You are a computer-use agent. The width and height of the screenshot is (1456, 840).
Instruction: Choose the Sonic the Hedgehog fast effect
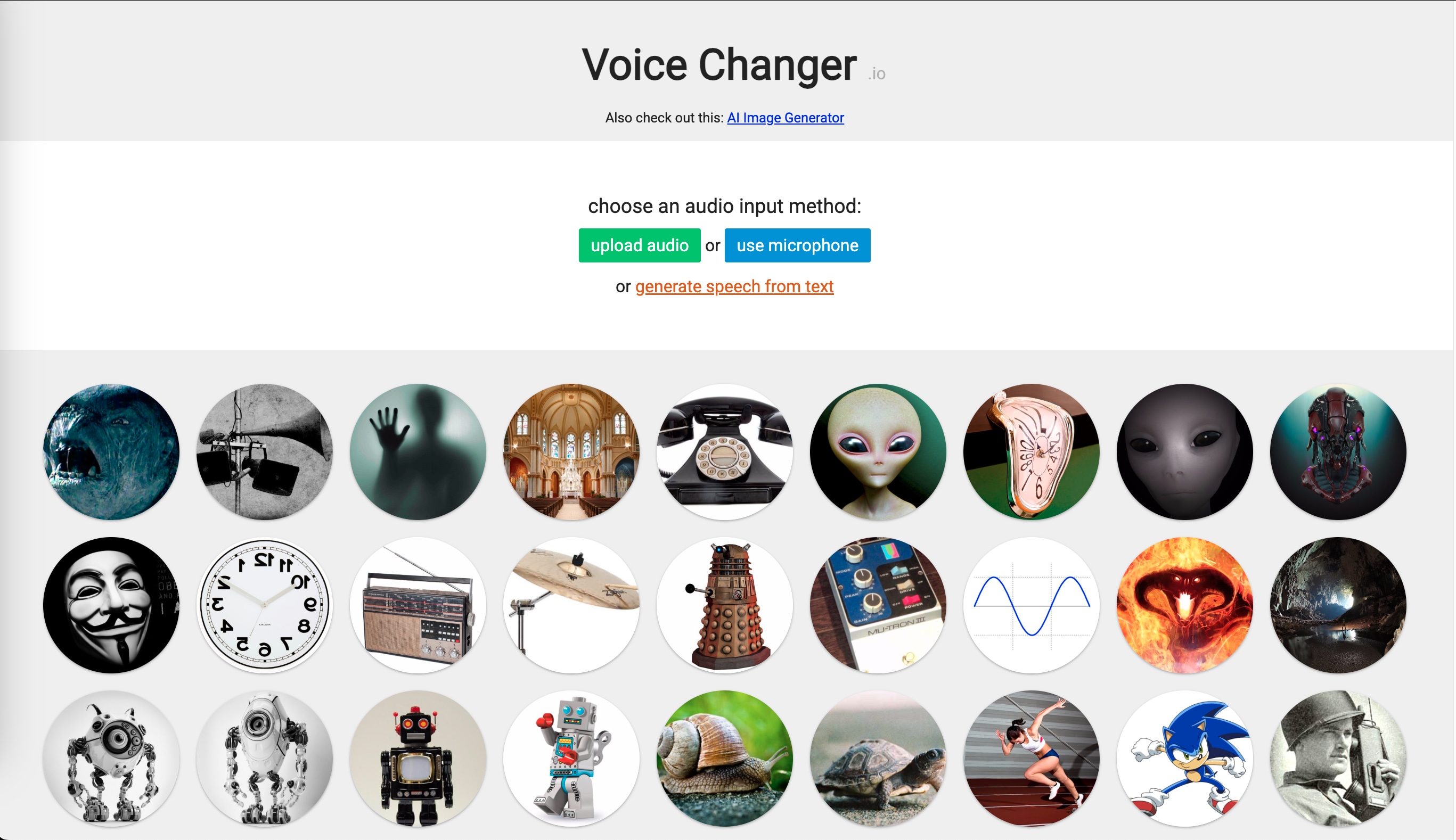pos(1185,759)
